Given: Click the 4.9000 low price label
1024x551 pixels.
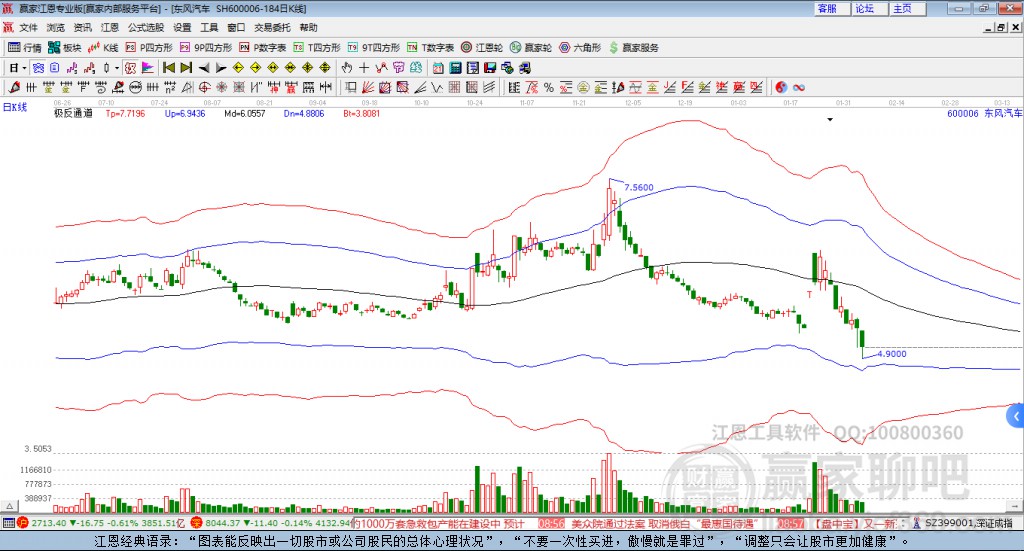Looking at the screenshot, I should click(x=892, y=354).
